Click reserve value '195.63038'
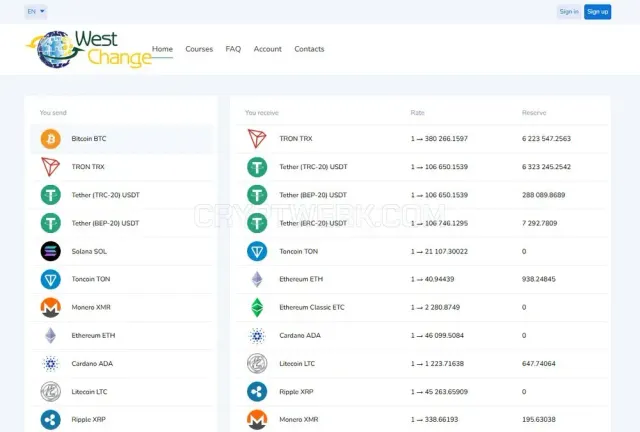640x432 pixels. point(539,420)
